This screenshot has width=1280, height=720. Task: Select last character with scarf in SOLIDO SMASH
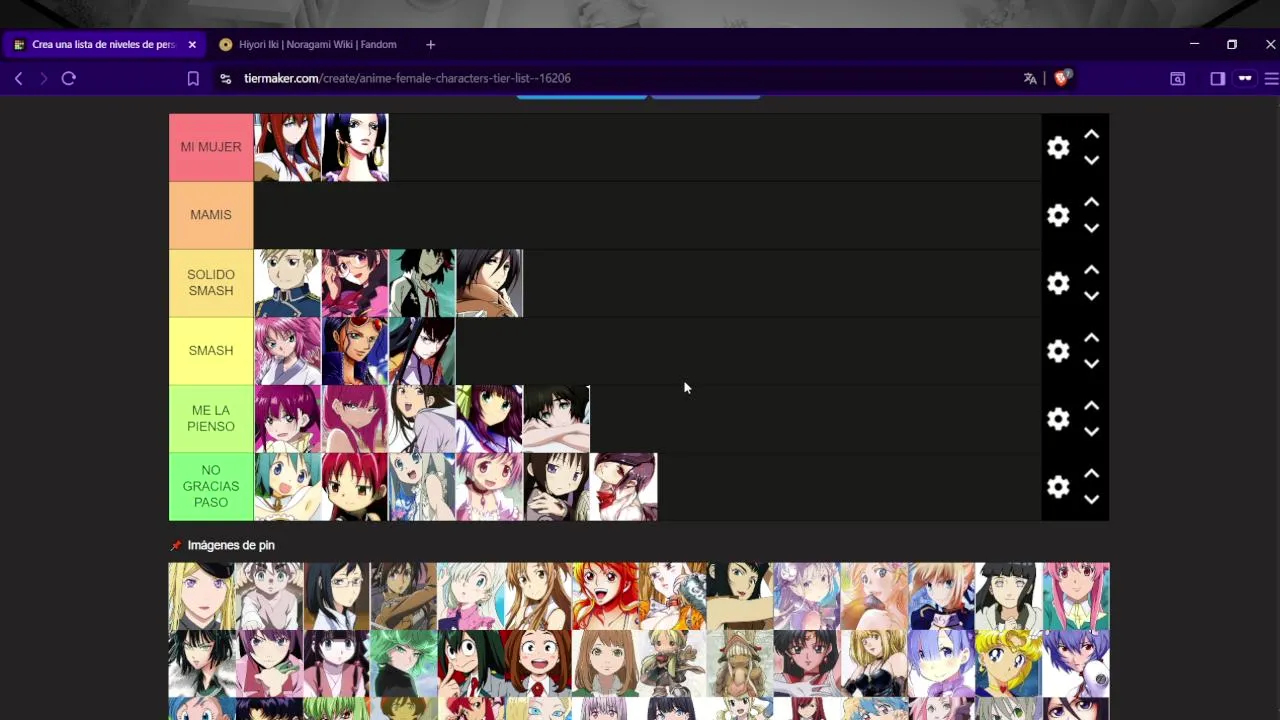click(x=489, y=283)
